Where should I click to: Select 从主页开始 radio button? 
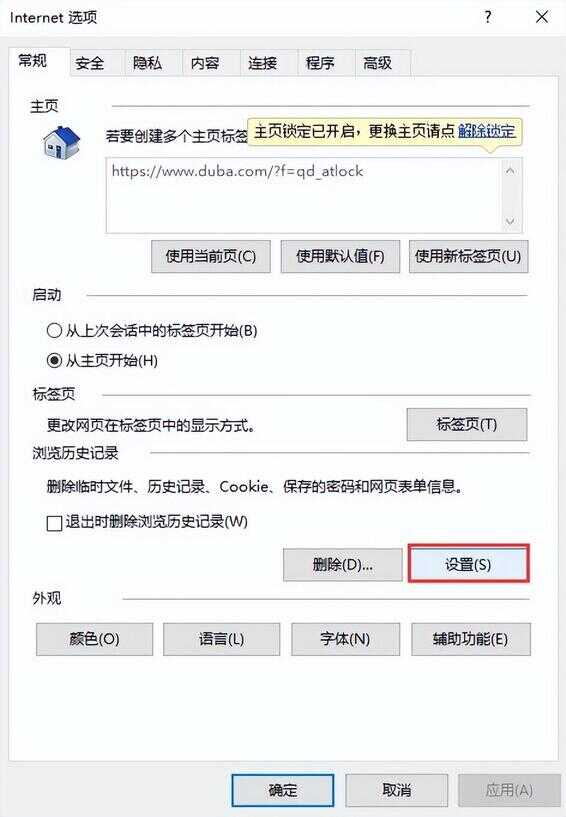coord(54,360)
